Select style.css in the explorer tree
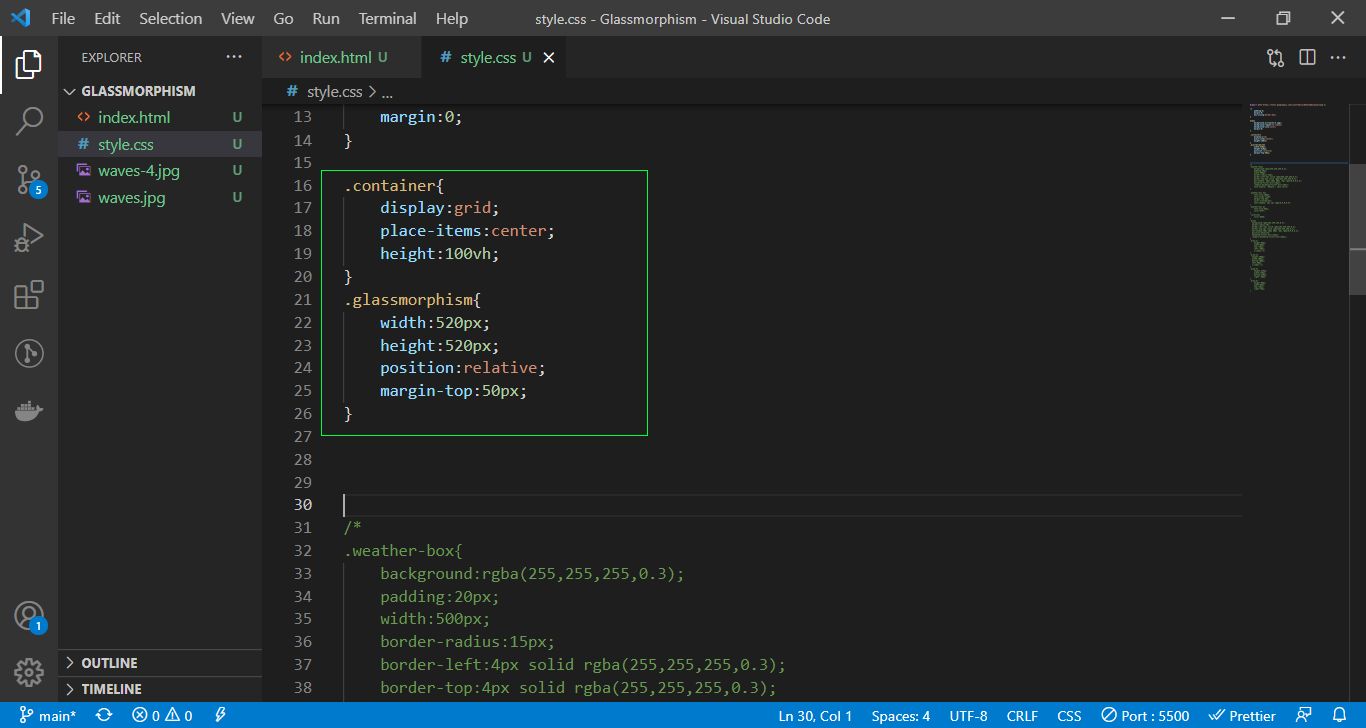 click(160, 144)
